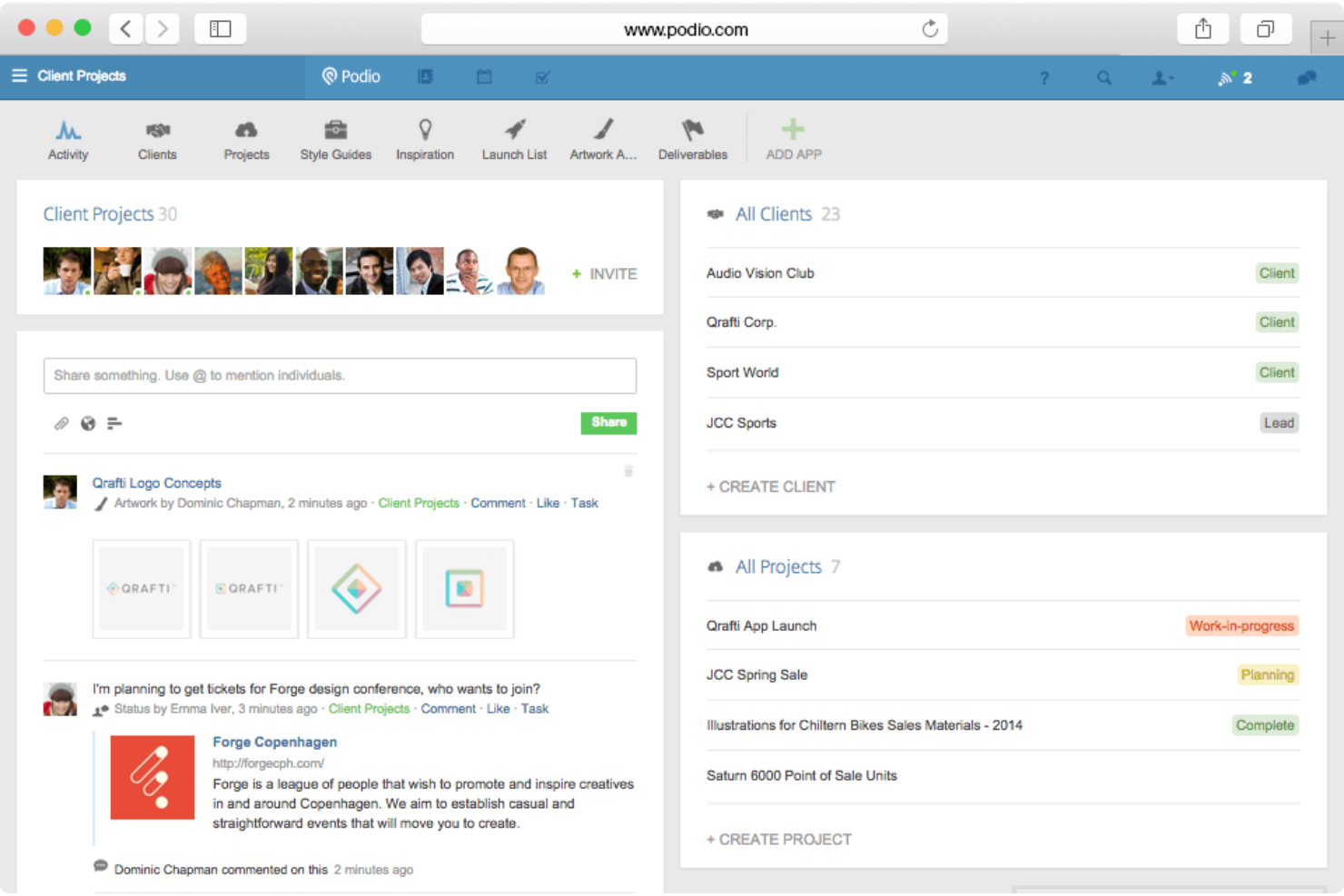Click the green Share button

pos(608,423)
